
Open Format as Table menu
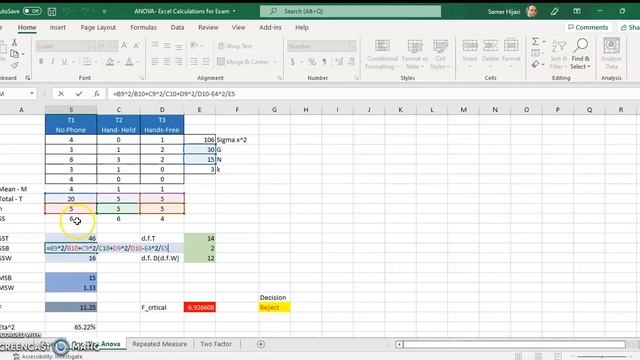[415, 54]
